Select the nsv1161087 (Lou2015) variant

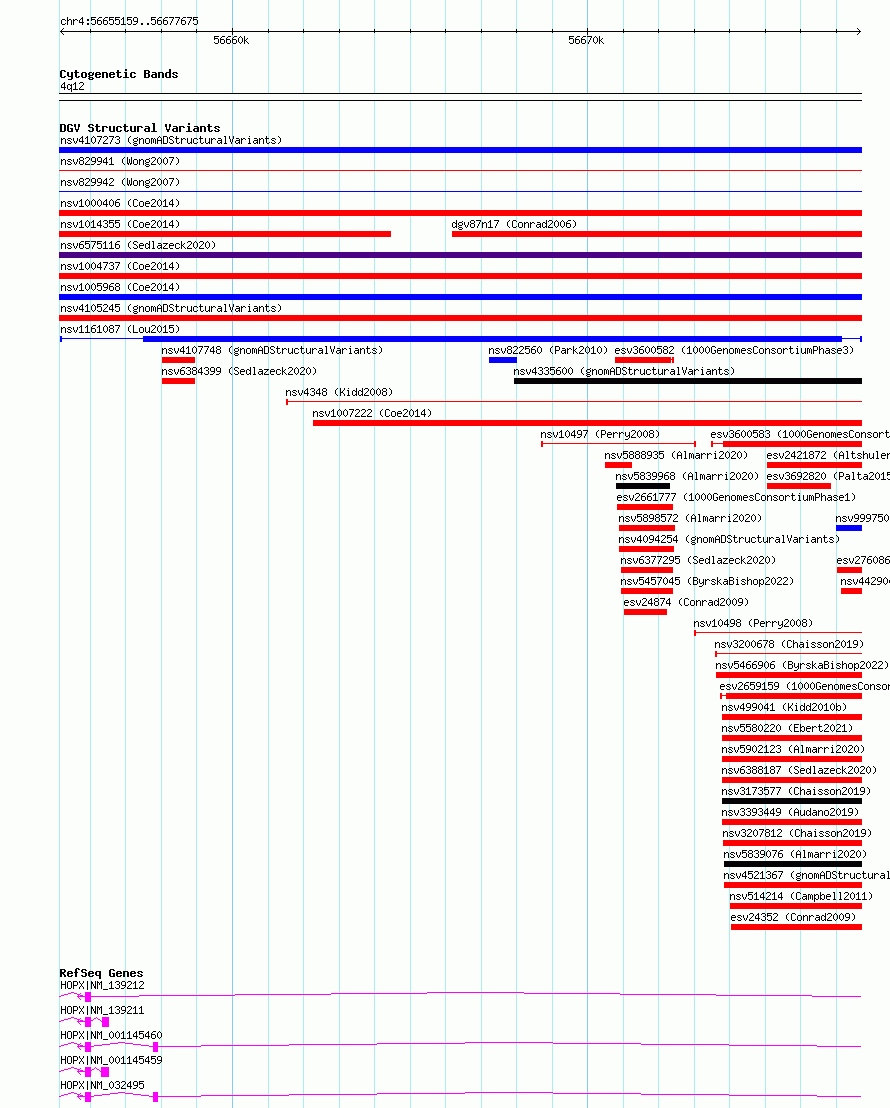[120, 329]
